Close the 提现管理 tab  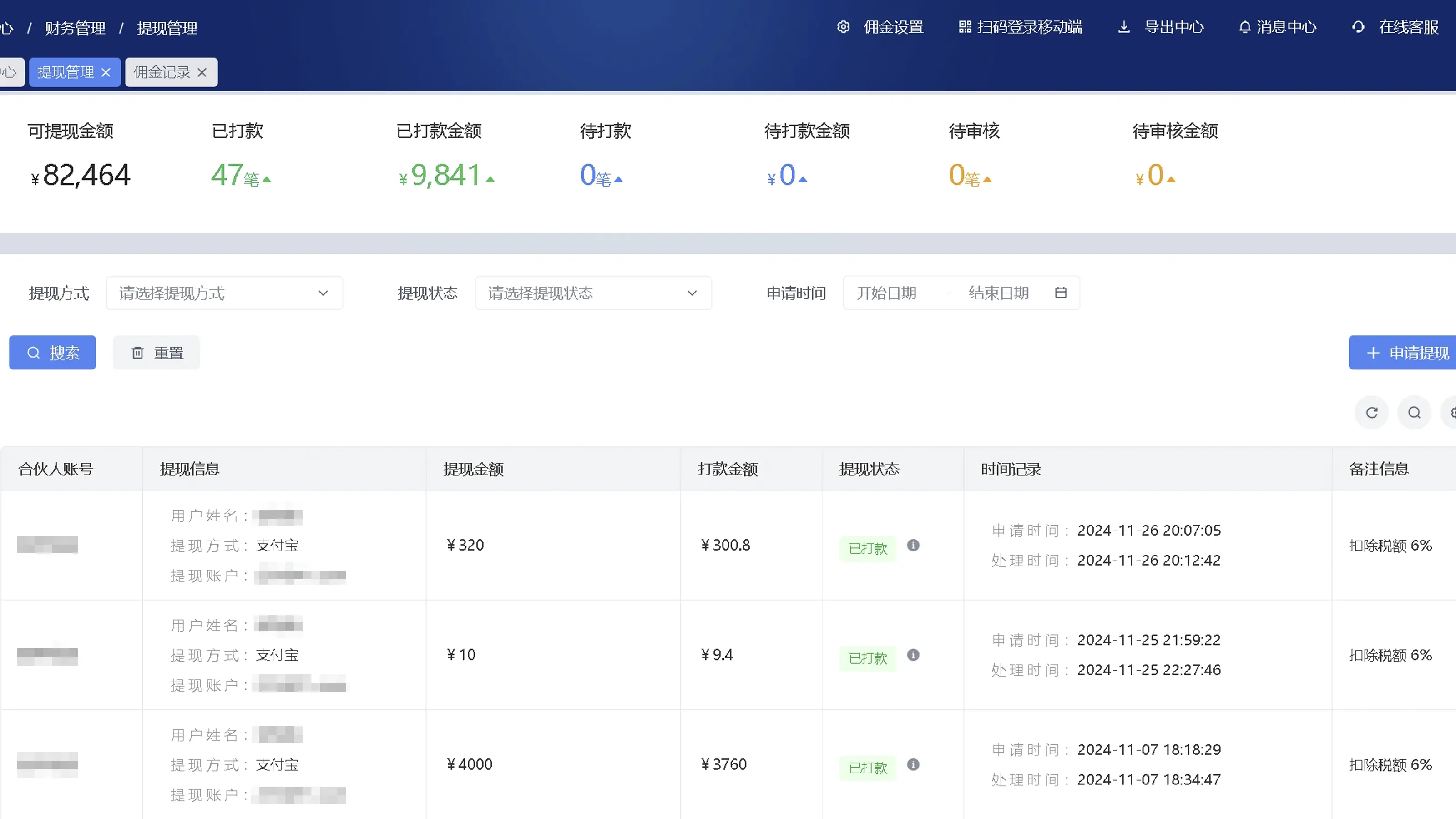(x=106, y=72)
